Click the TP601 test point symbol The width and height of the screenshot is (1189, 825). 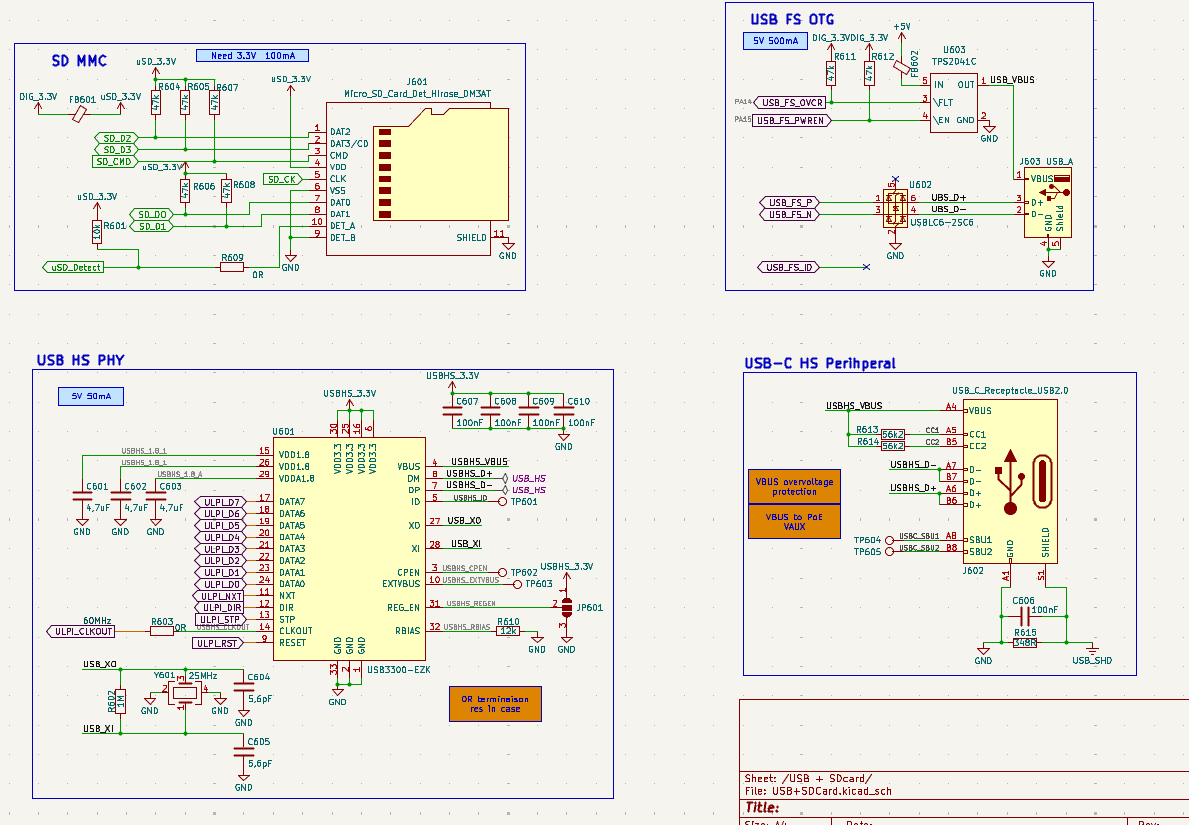pyautogui.click(x=503, y=501)
